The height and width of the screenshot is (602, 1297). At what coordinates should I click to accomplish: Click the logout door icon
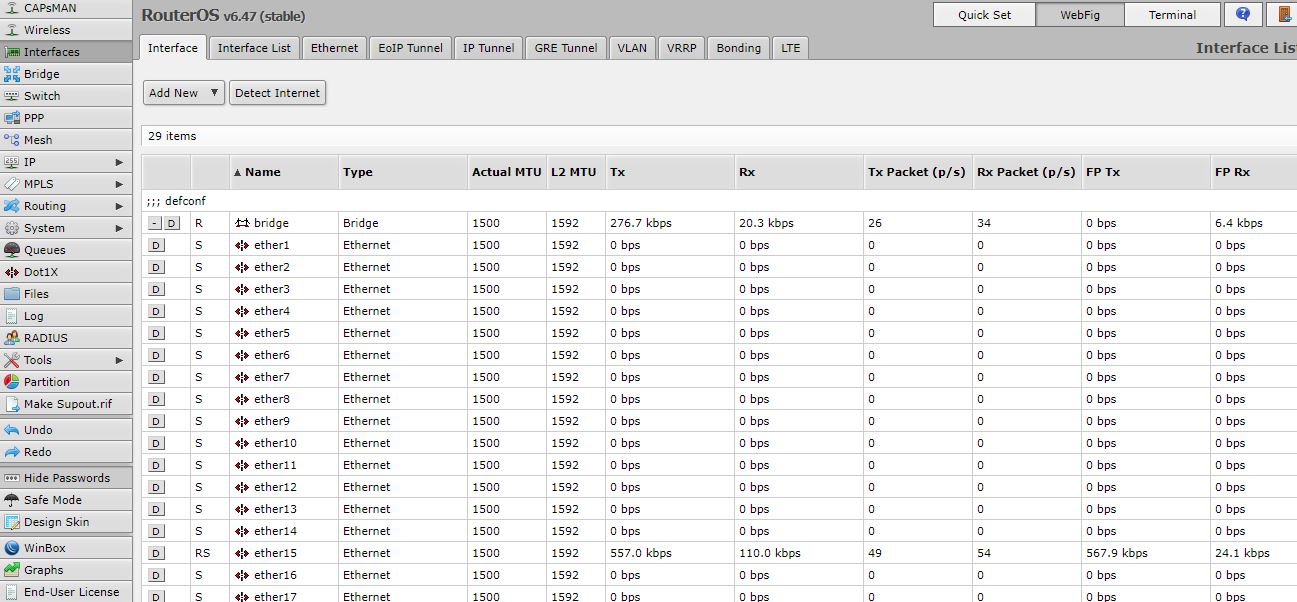tap(1284, 14)
